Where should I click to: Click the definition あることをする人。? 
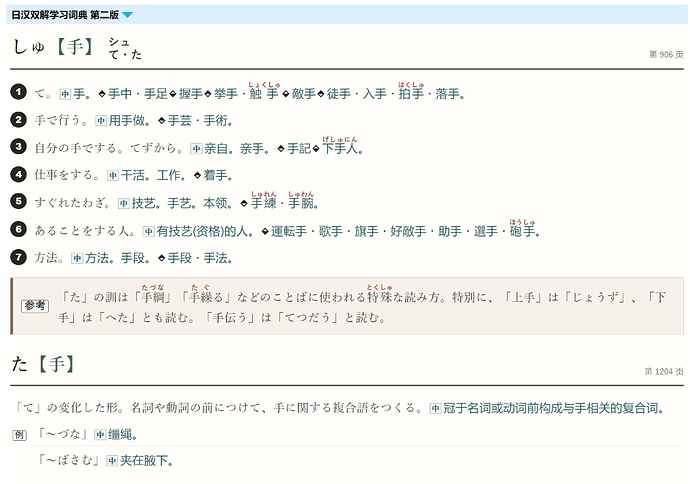coord(86,231)
